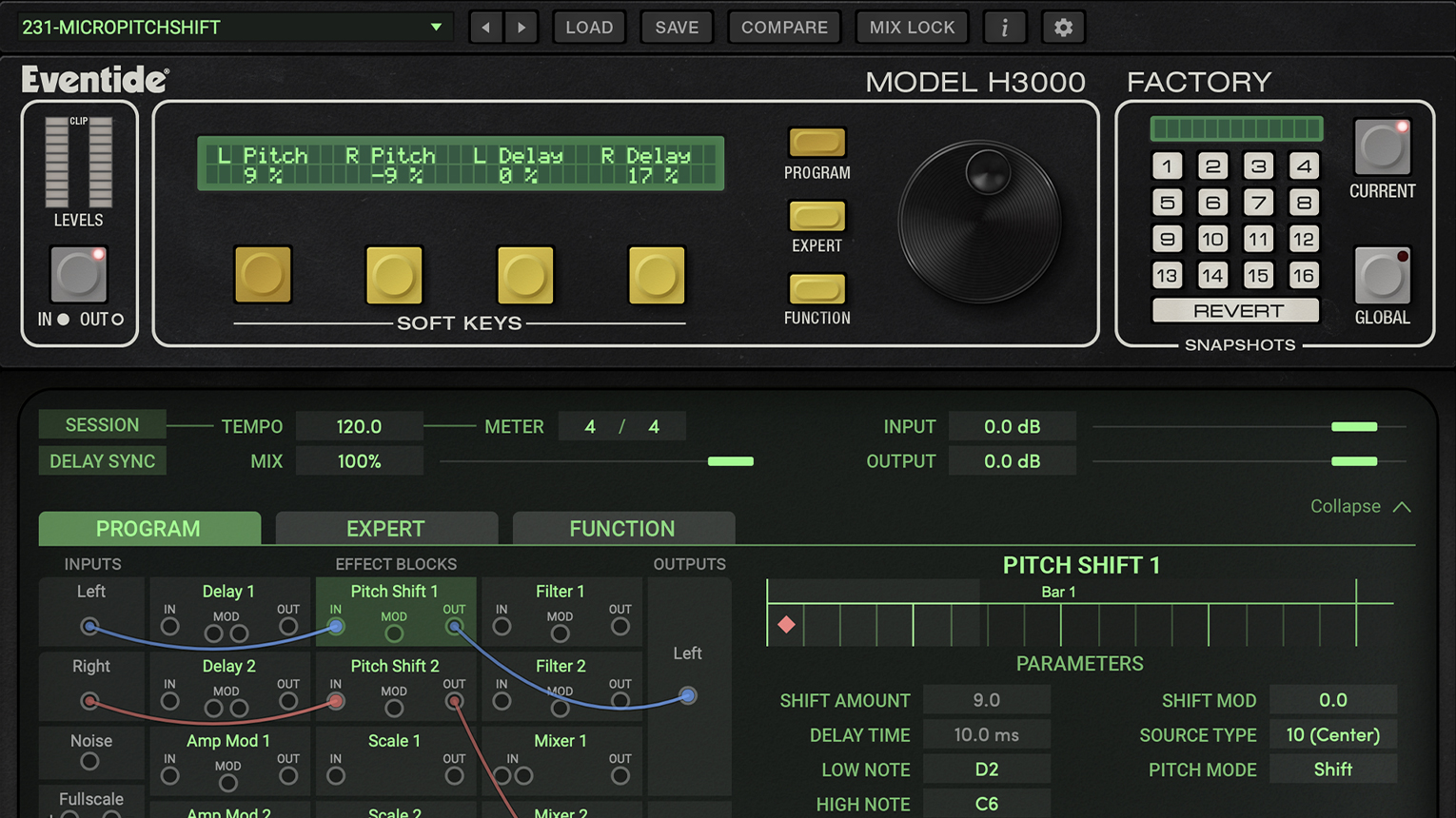Click the first soft key button
This screenshot has width=1456, height=818.
tap(263, 275)
